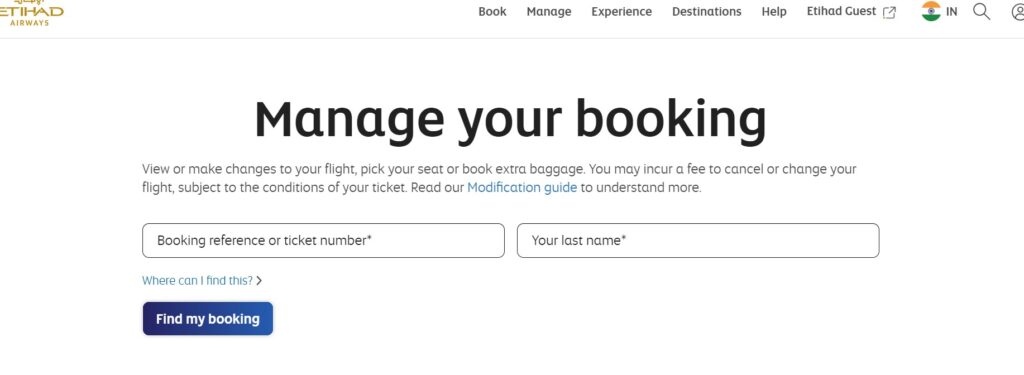This screenshot has height=375, width=1024.
Task: Select the IN country code label
Action: [952, 12]
